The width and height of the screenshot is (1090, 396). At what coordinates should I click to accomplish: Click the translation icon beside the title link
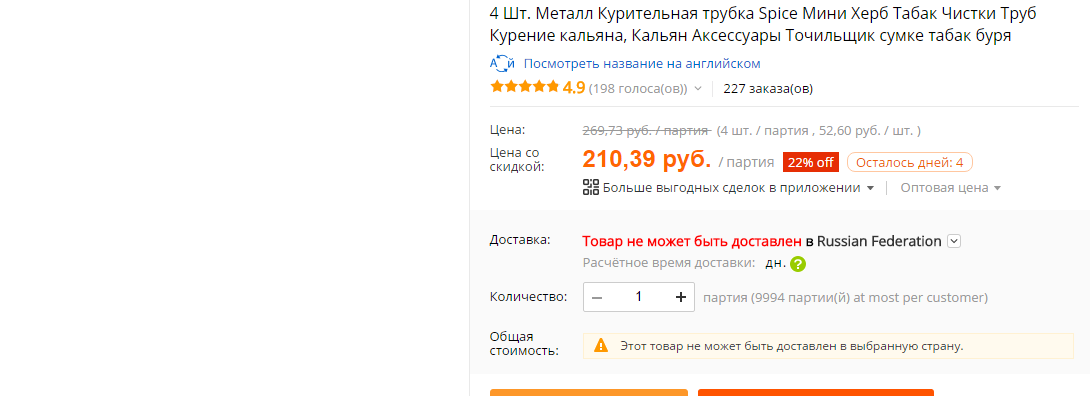coord(502,63)
